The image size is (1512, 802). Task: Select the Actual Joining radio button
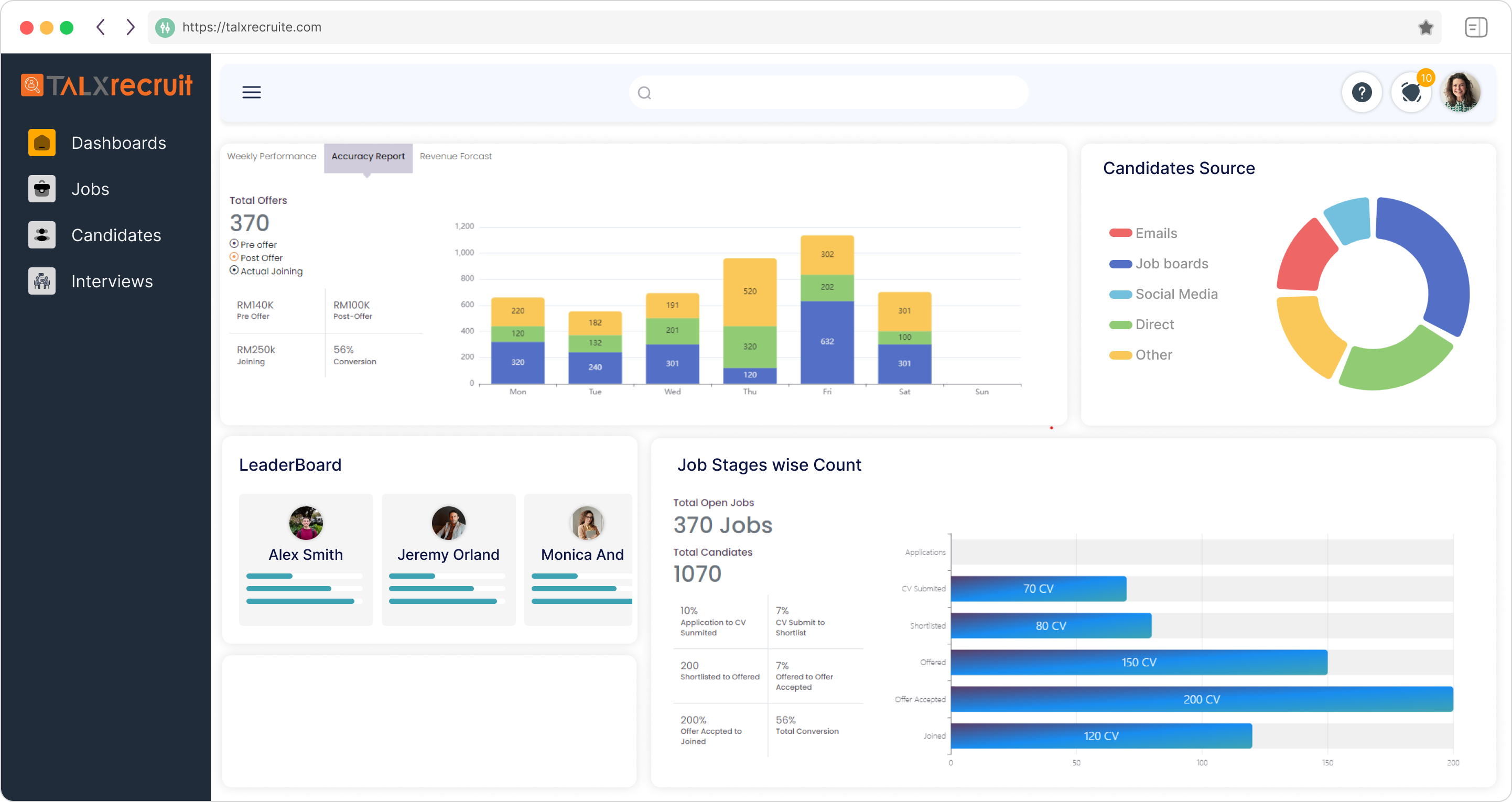(234, 270)
